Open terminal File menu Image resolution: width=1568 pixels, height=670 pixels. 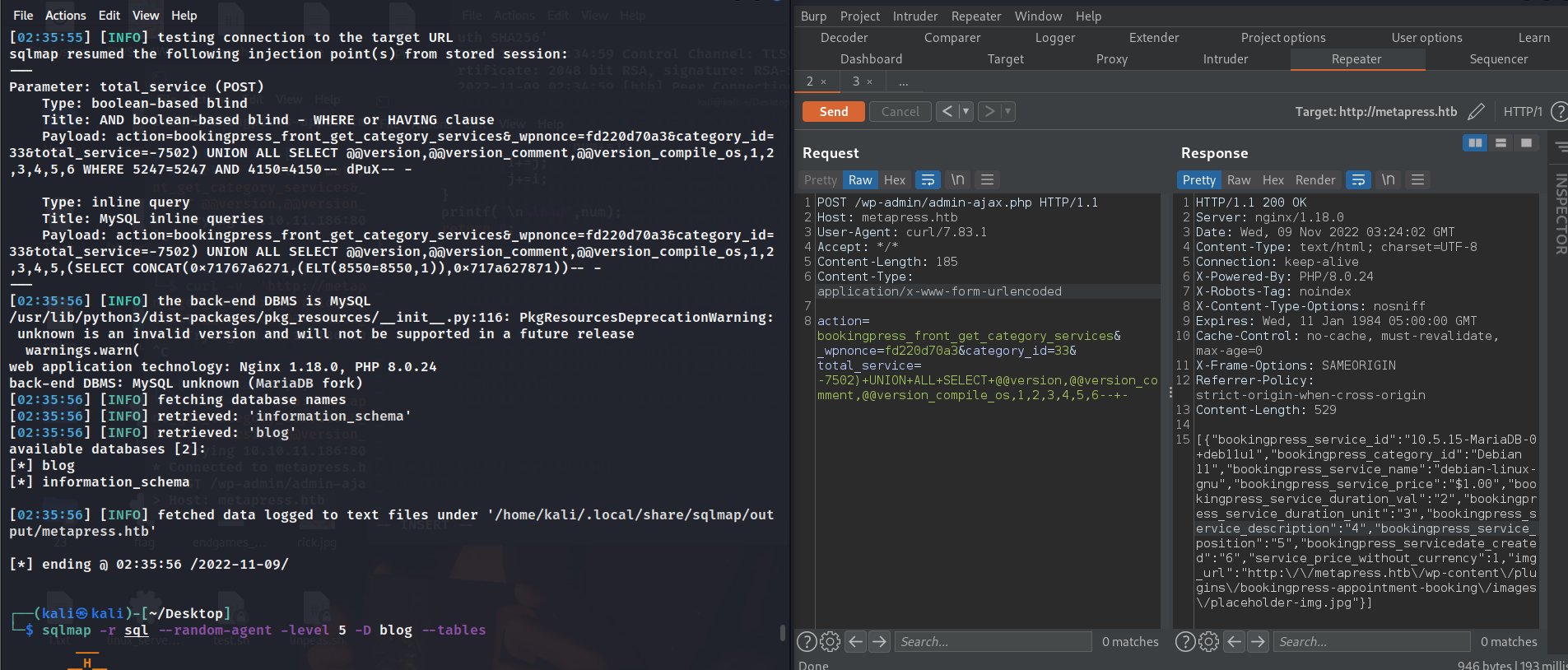pos(23,16)
